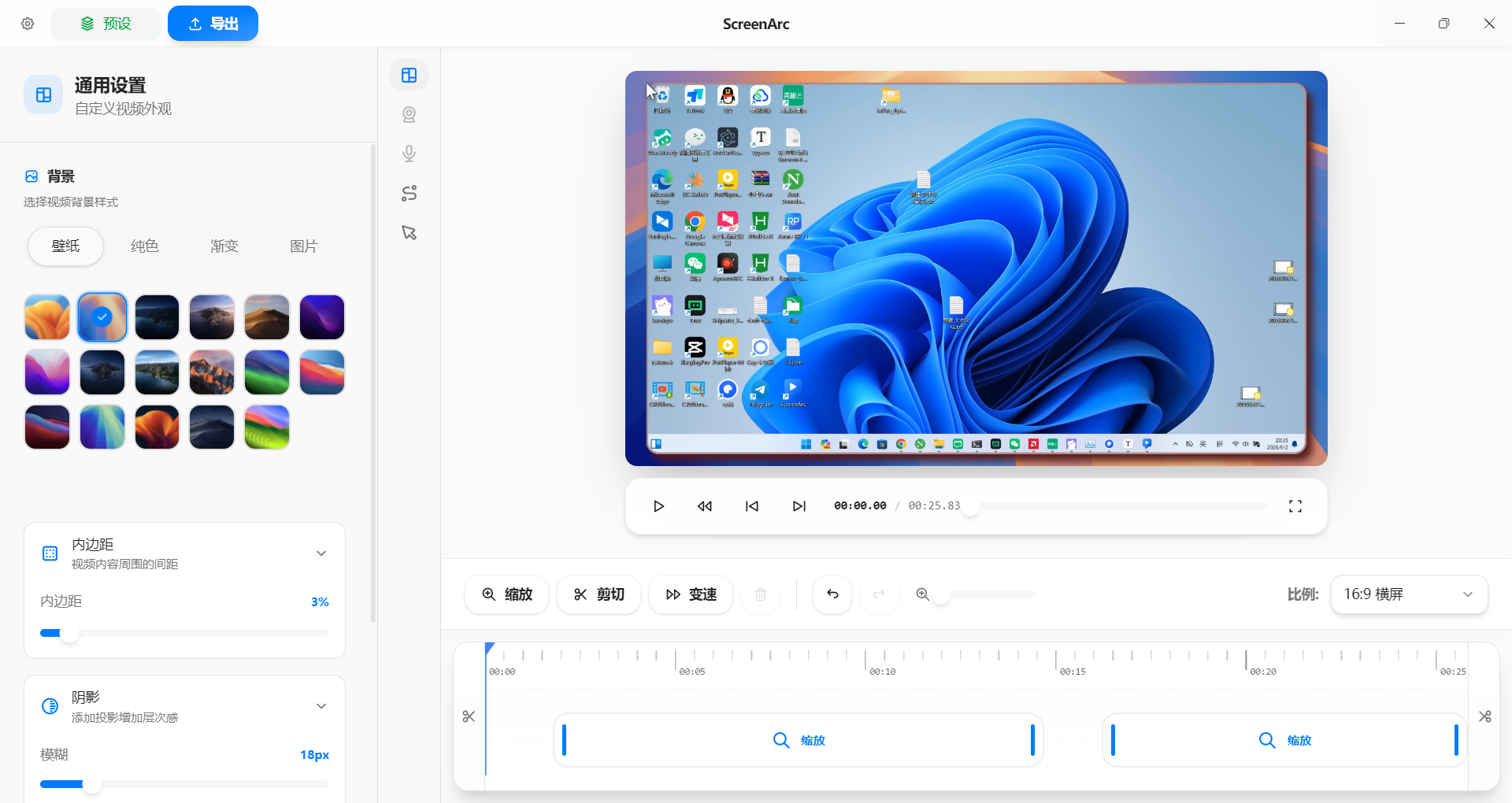The image size is (1512, 803).
Task: Open the microphone settings sidebar icon
Action: (x=409, y=154)
